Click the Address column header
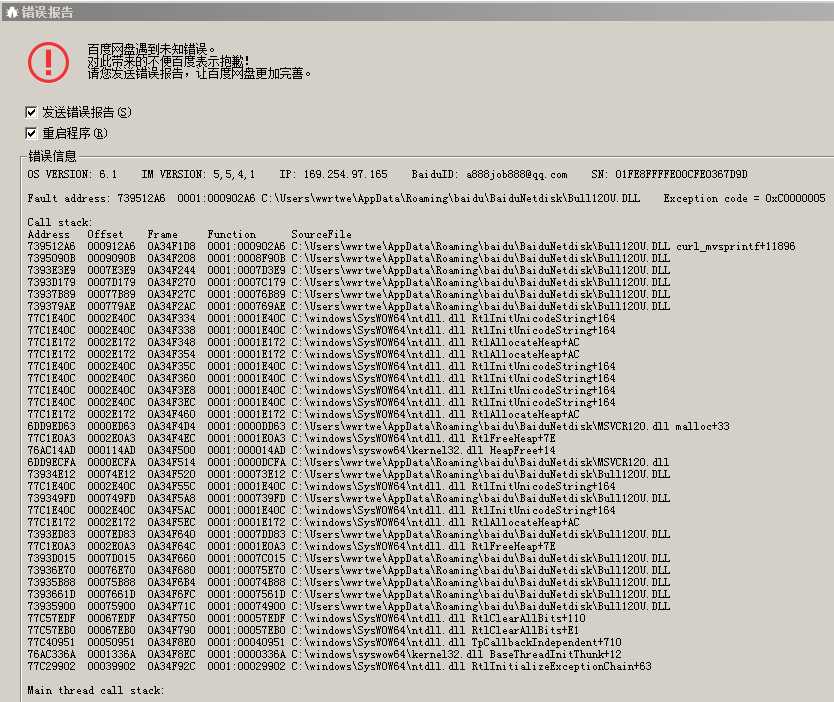 click(x=48, y=235)
